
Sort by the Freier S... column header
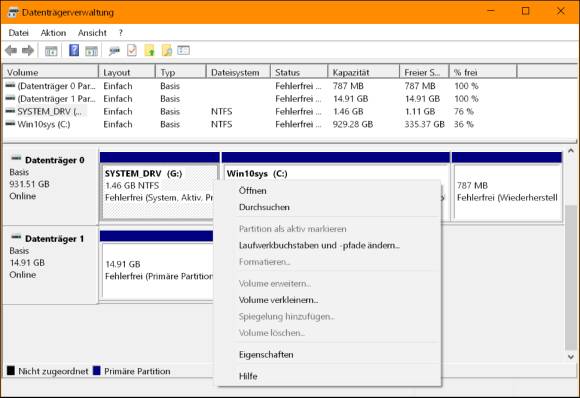tap(425, 72)
